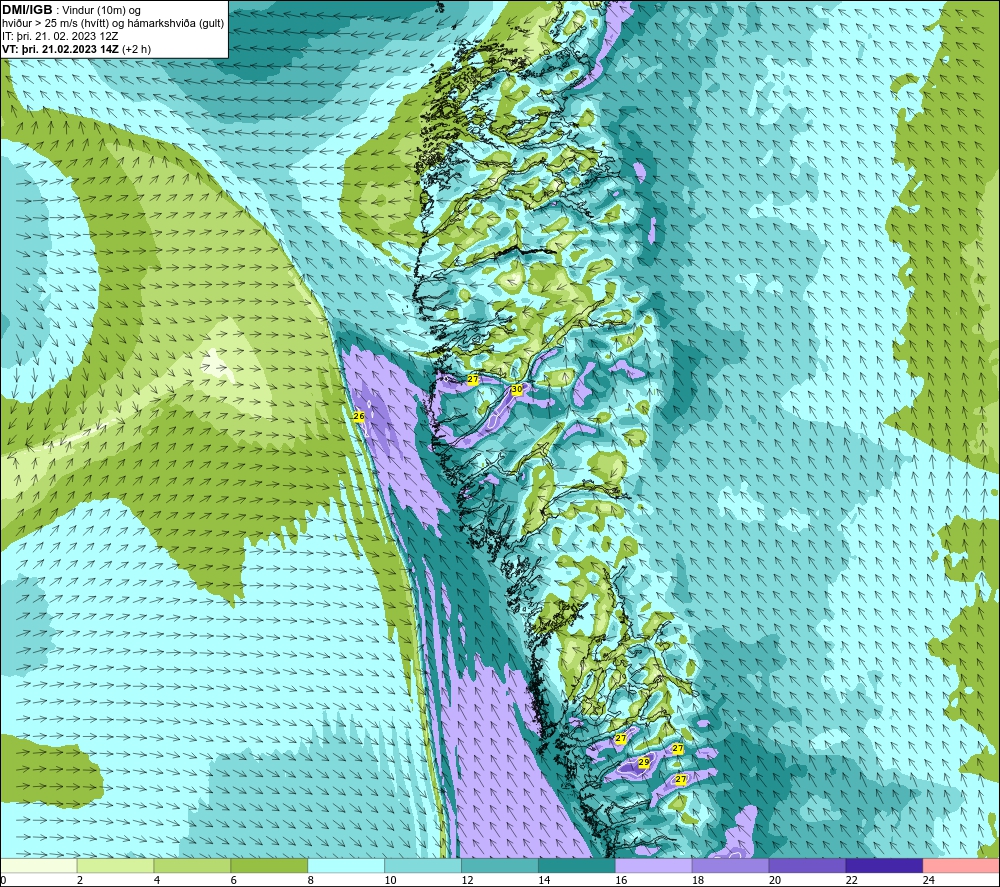Click the 18–20 m/s purple legend swatch

pos(730,865)
